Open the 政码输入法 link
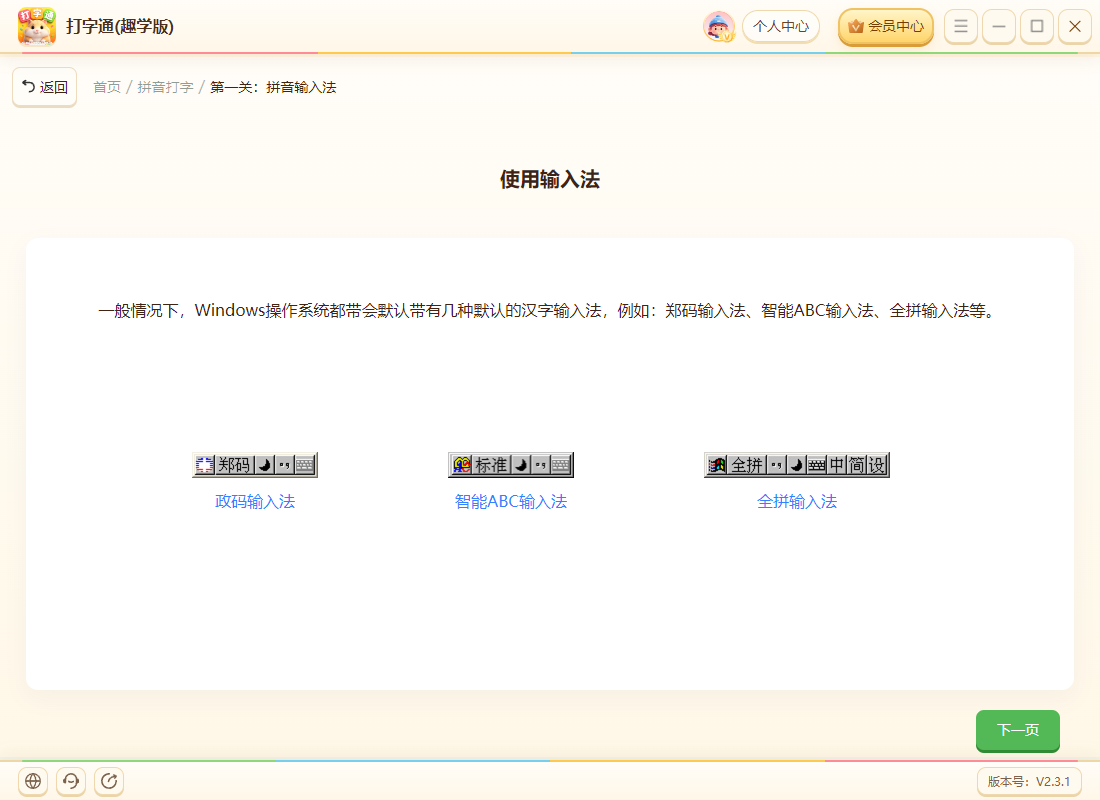Viewport: 1100px width, 800px height. pos(255,502)
